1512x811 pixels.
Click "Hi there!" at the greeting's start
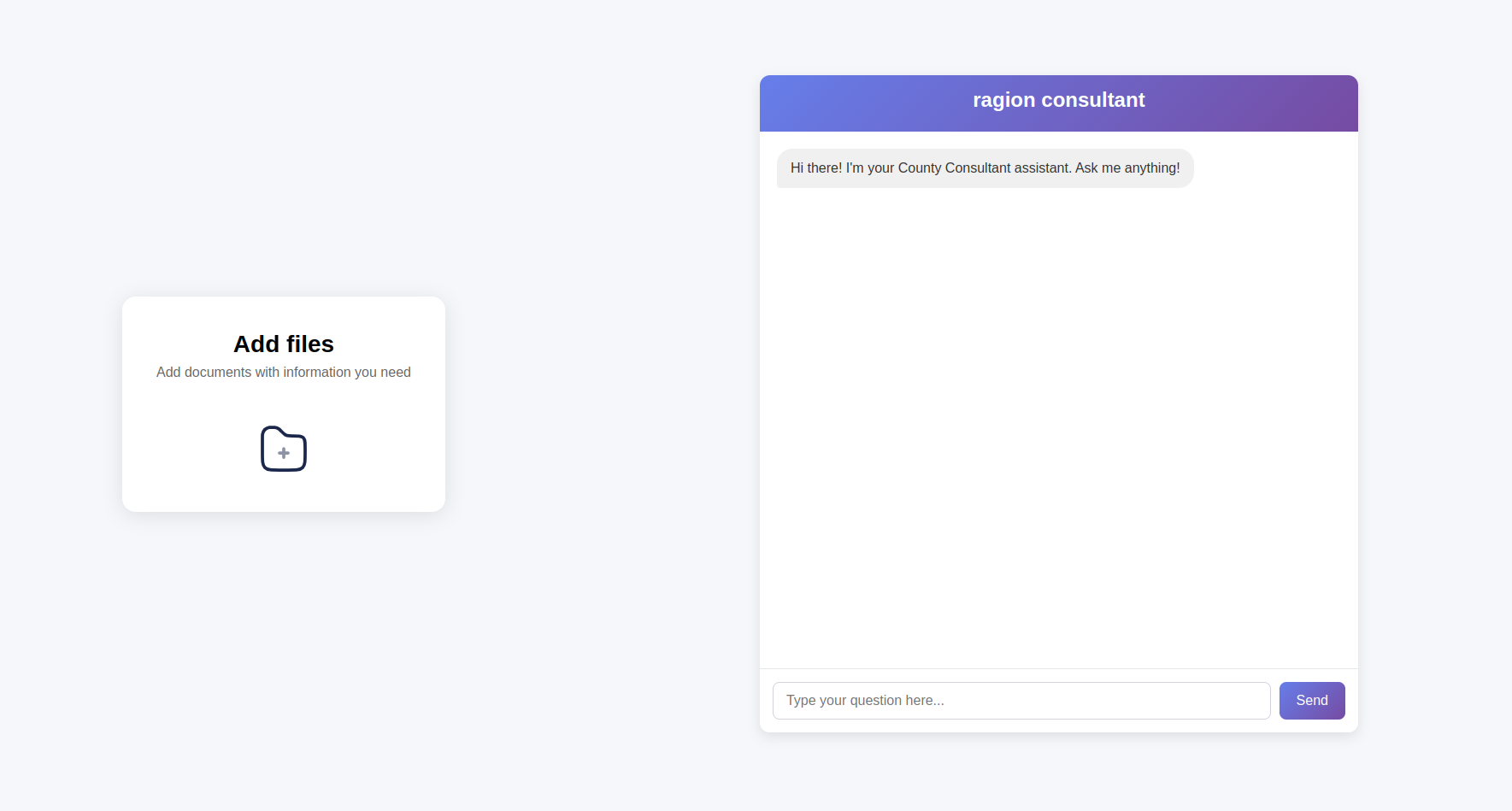815,168
